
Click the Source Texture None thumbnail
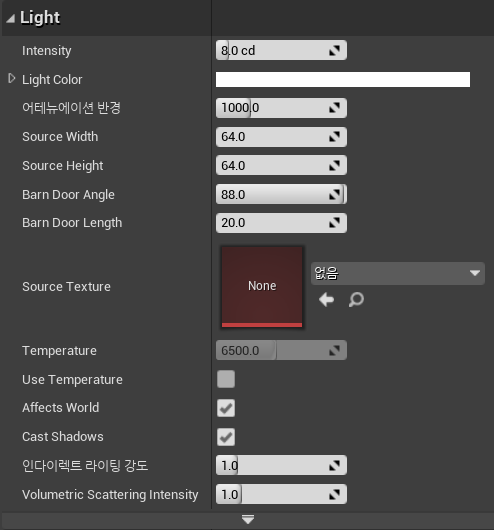[262, 287]
